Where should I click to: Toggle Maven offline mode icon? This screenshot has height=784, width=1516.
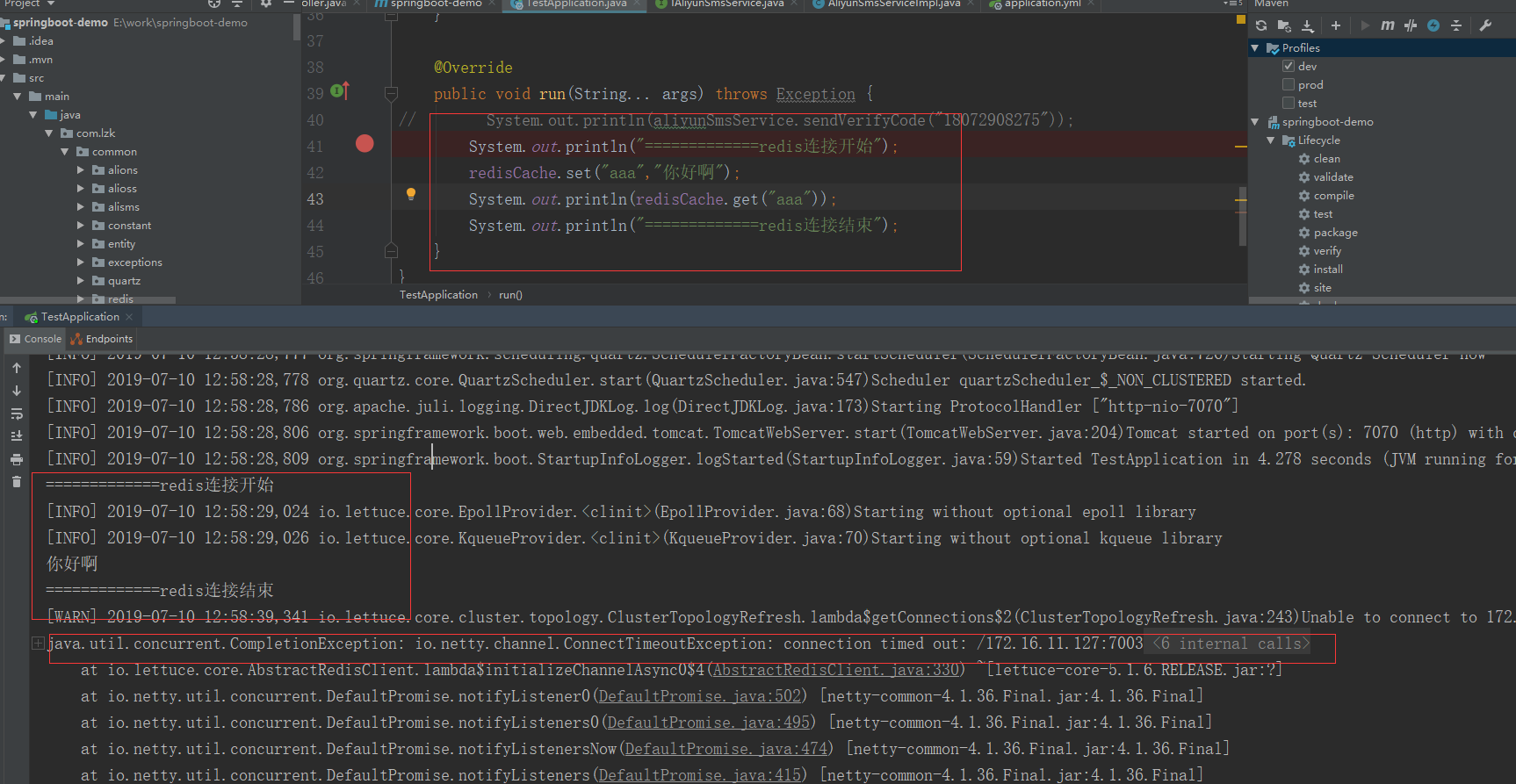pyautogui.click(x=1411, y=25)
